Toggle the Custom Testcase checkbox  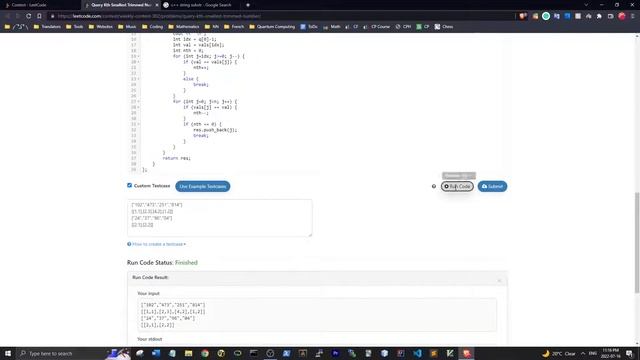click(x=129, y=185)
